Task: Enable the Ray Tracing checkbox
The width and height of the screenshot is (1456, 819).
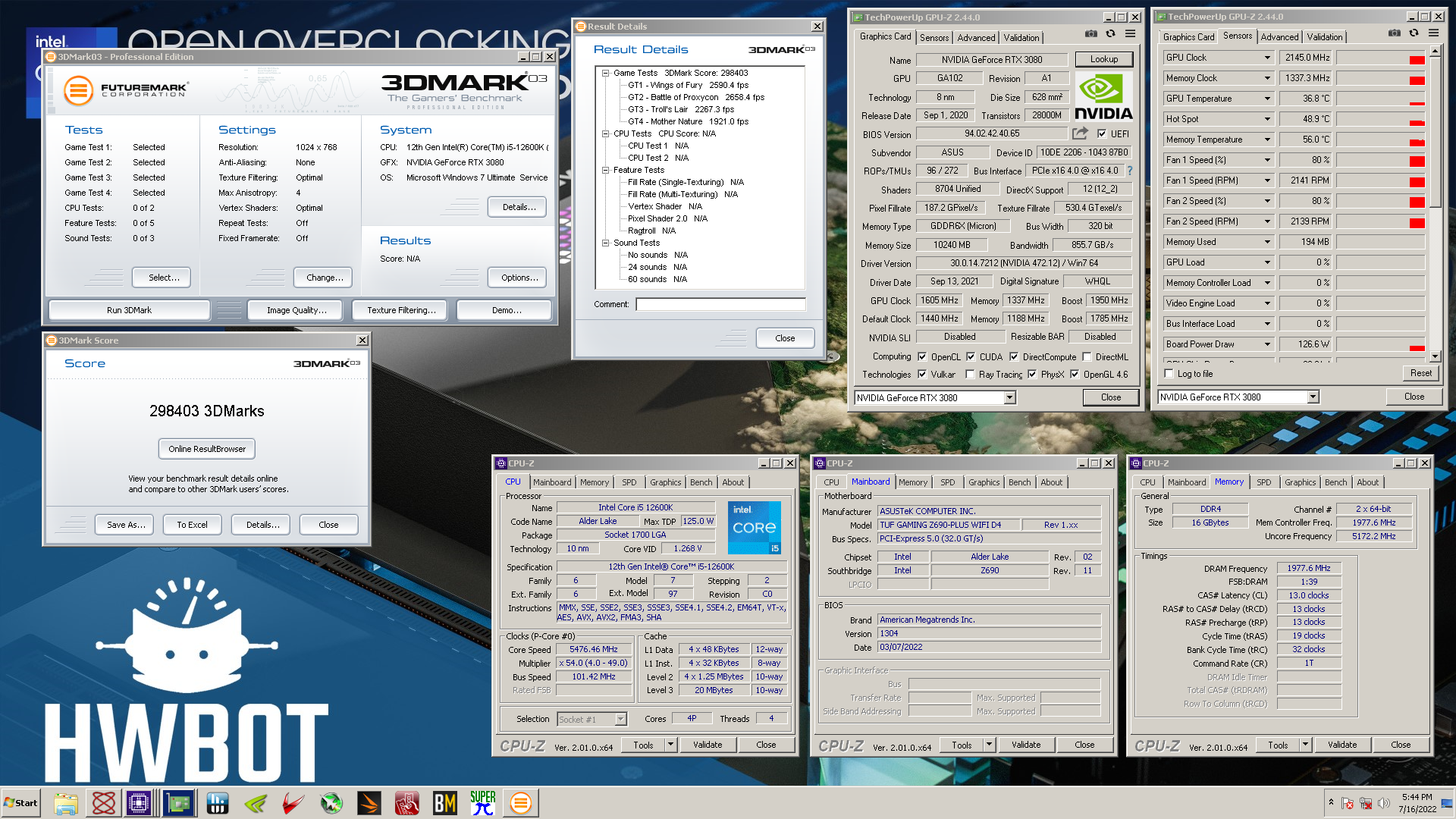Action: pos(970,375)
